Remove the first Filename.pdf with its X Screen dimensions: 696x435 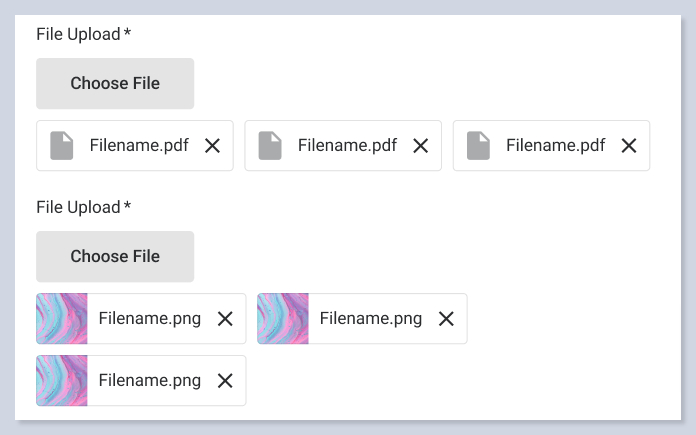coord(212,146)
